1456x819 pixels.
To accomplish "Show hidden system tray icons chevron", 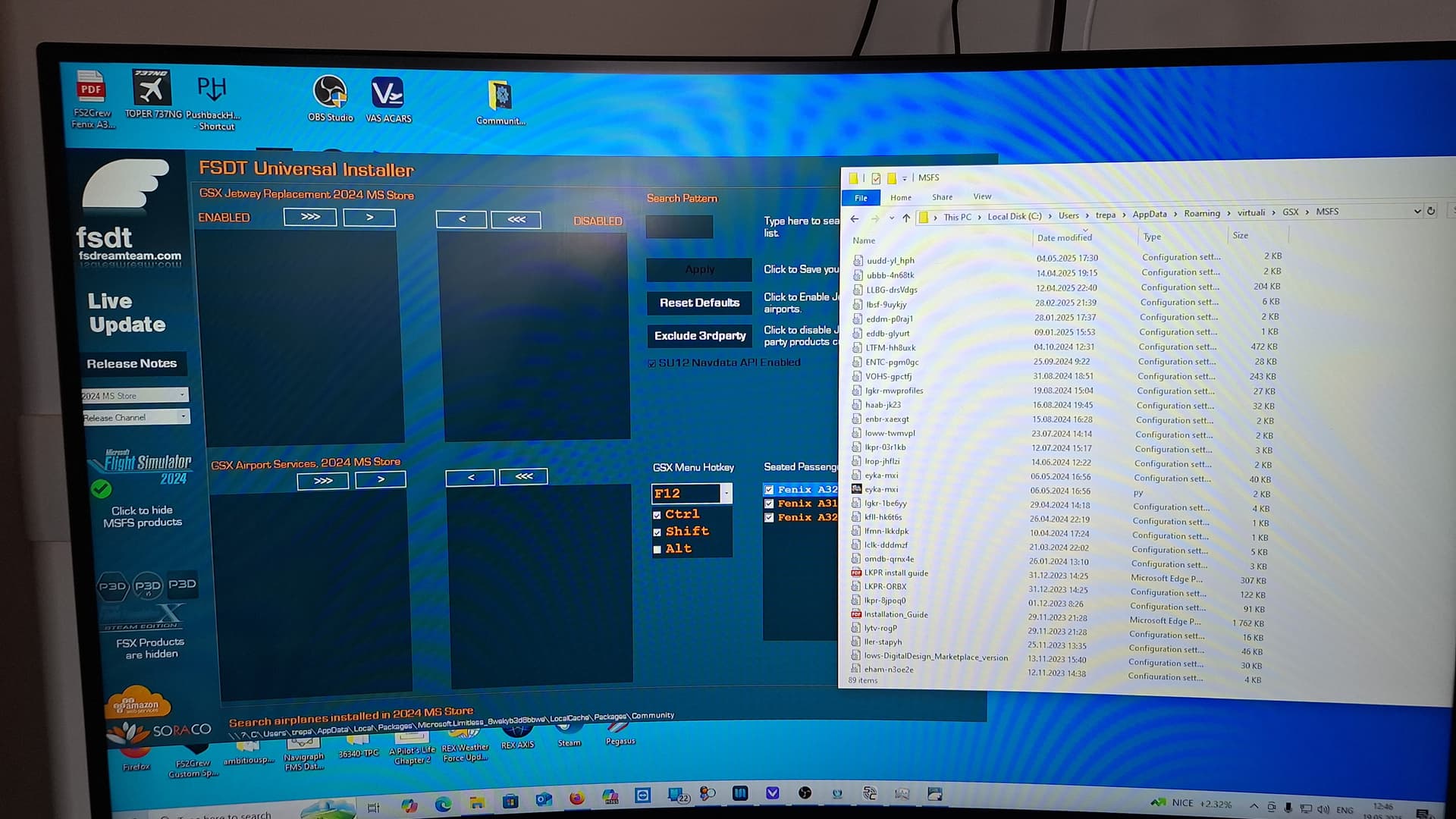I will pos(1254,807).
